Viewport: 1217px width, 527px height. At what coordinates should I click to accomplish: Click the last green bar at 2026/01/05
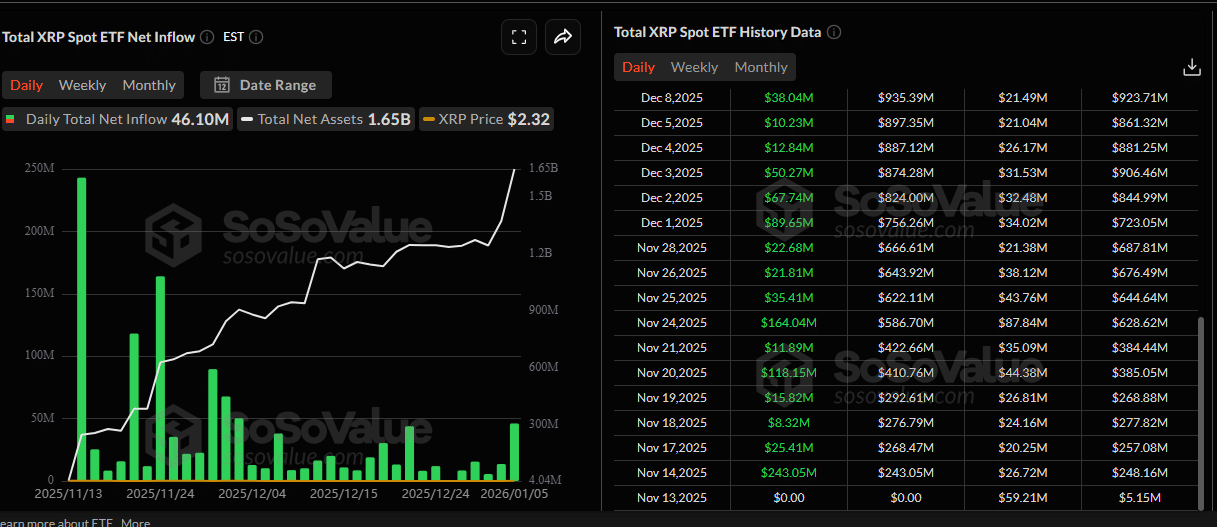pyautogui.click(x=515, y=452)
